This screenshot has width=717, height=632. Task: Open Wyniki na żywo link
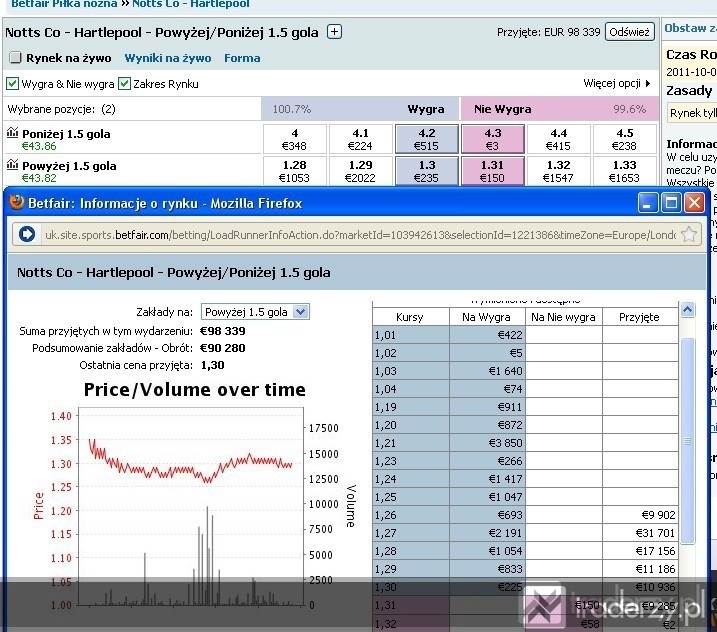click(168, 58)
